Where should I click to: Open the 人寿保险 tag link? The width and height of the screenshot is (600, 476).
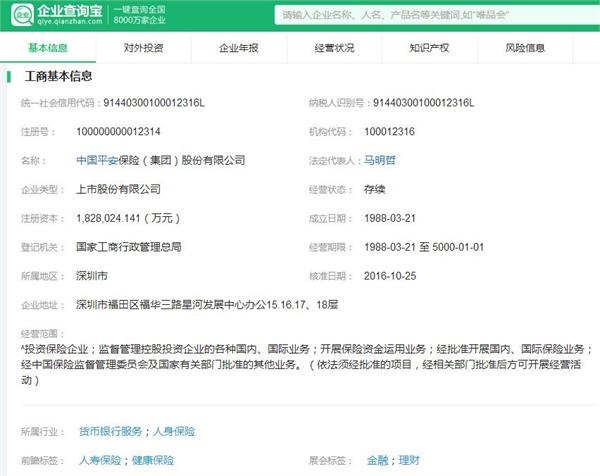tap(100, 460)
